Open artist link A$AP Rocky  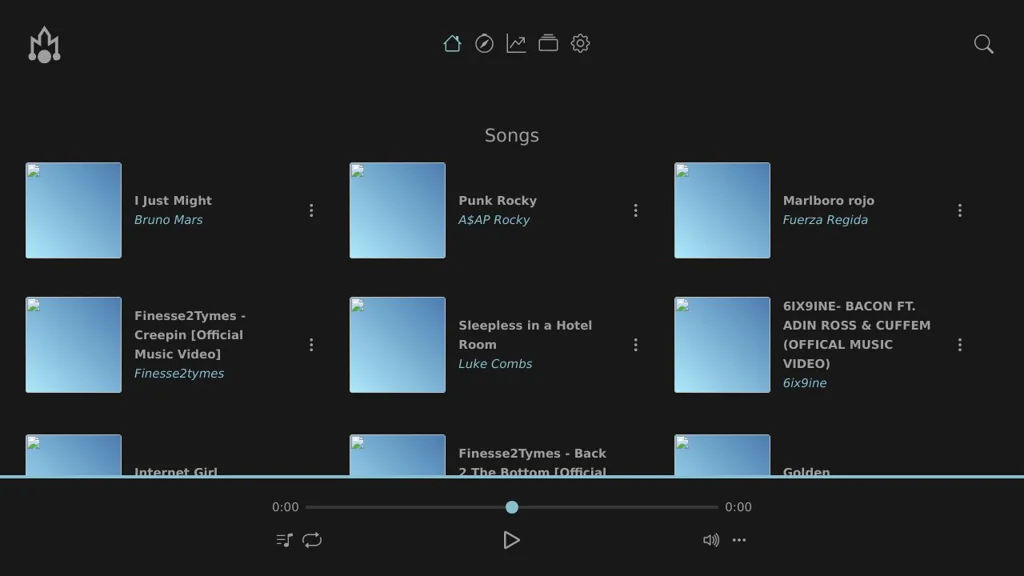coord(494,220)
